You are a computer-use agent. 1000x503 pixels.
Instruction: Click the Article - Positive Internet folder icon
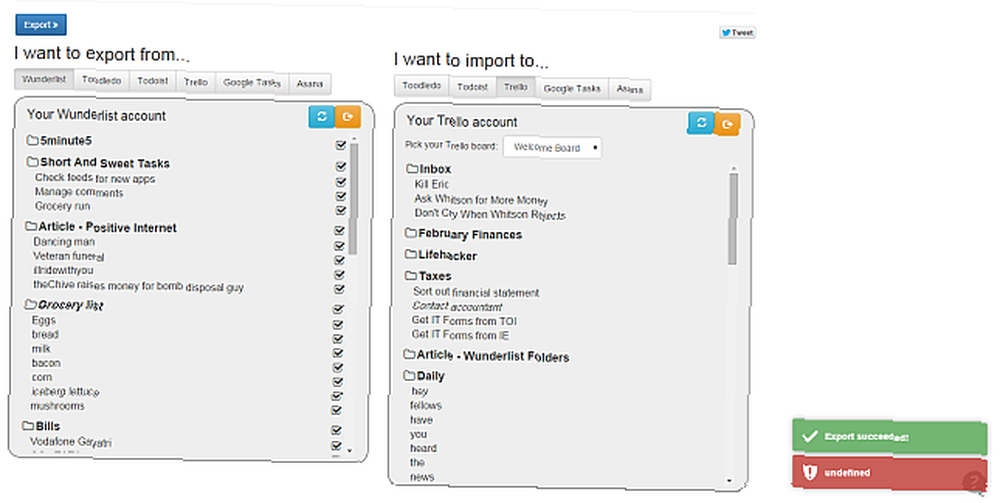tap(31, 226)
